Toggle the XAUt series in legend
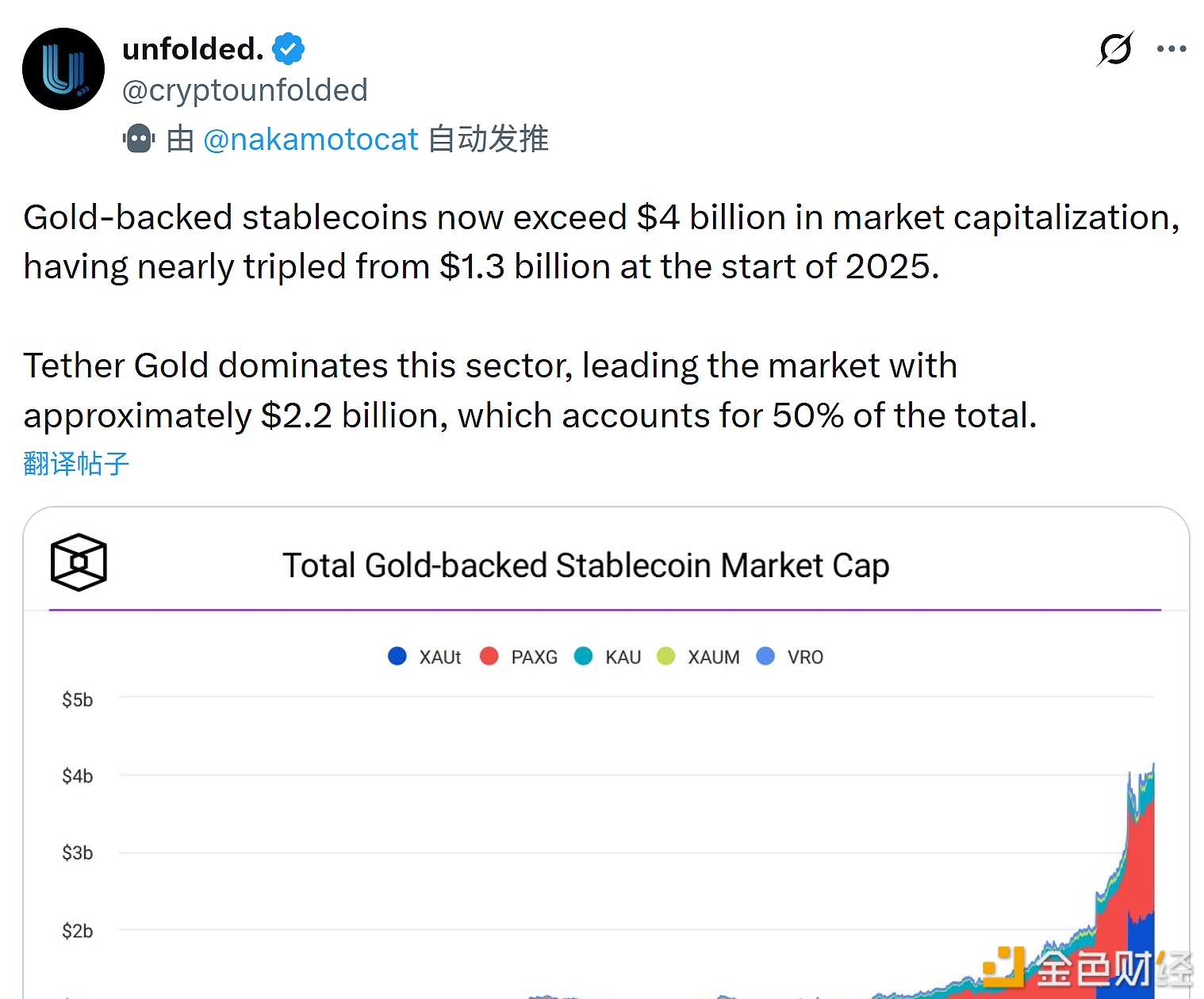This screenshot has width=1204, height=999. click(425, 656)
